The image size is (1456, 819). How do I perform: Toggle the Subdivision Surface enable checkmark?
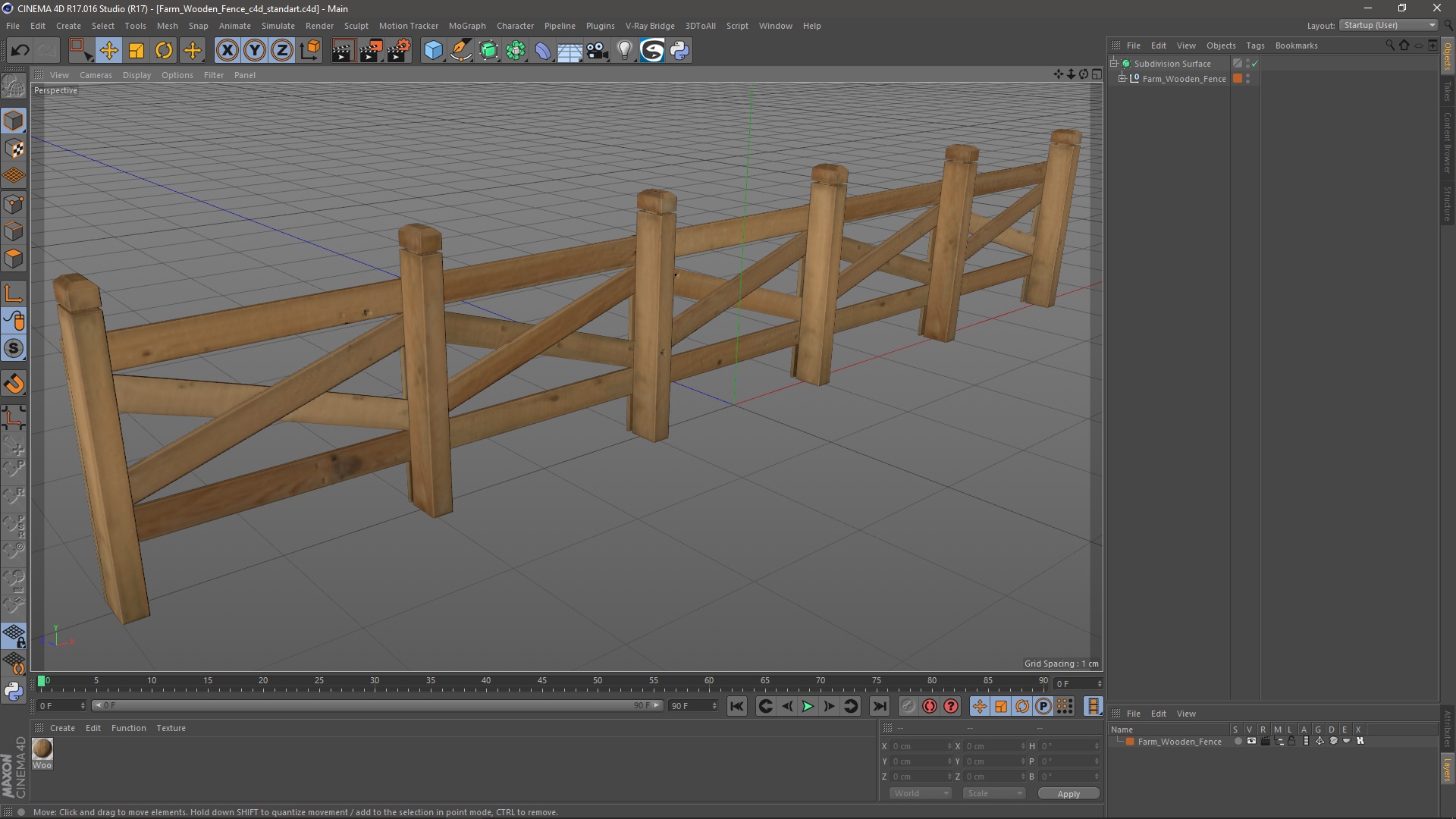coord(1255,64)
